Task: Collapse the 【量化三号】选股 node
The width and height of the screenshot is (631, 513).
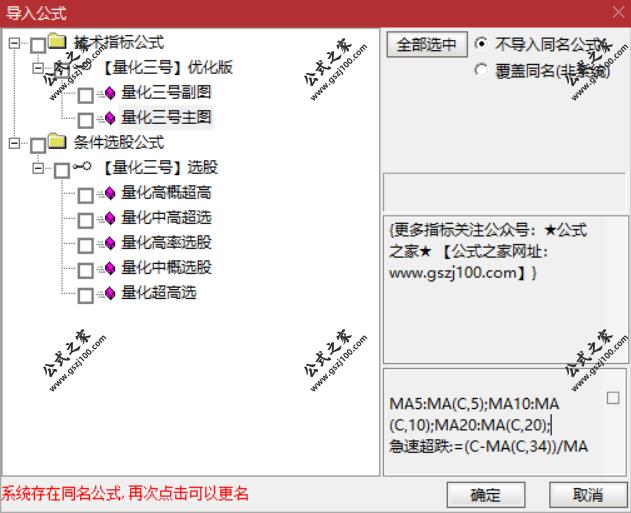Action: coord(38,168)
